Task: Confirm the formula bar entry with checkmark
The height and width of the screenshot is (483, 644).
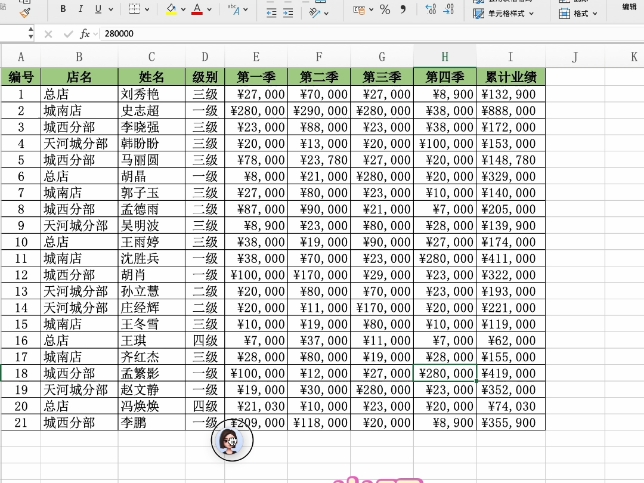Action: 68,34
